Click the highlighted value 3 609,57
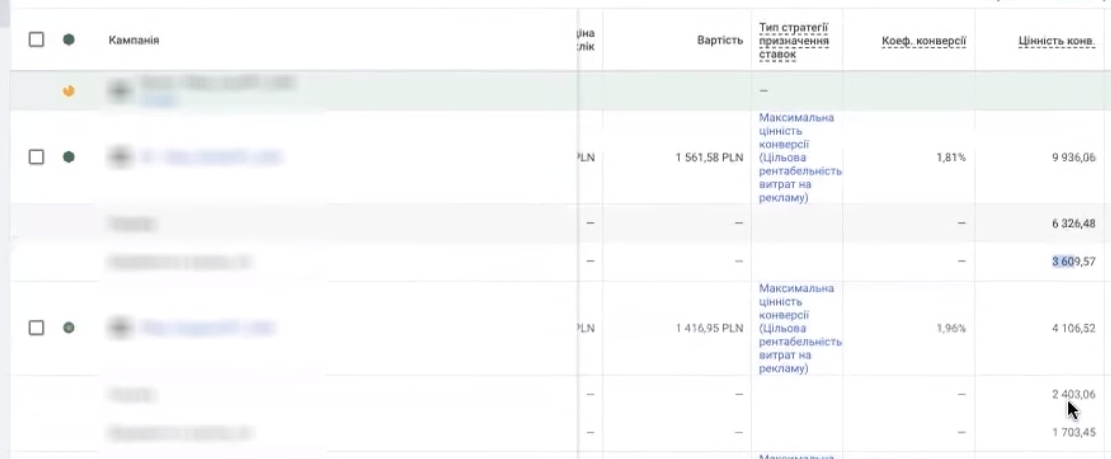Image resolution: width=1111 pixels, height=459 pixels. [1073, 261]
